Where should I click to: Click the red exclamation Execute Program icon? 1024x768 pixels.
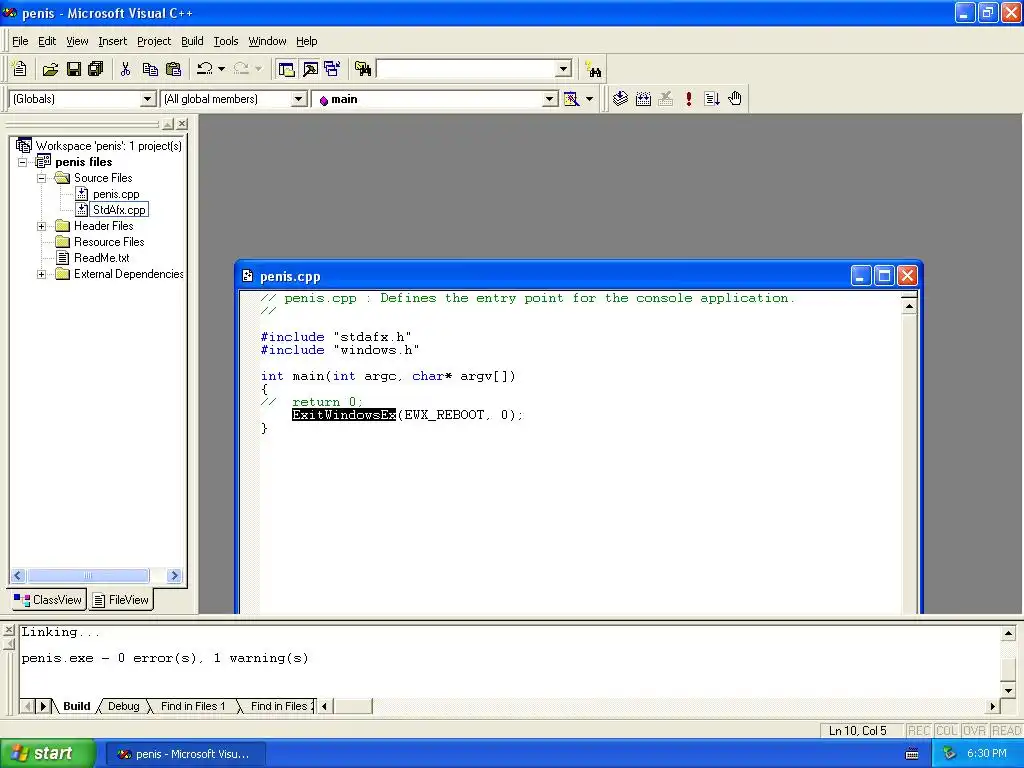click(688, 99)
